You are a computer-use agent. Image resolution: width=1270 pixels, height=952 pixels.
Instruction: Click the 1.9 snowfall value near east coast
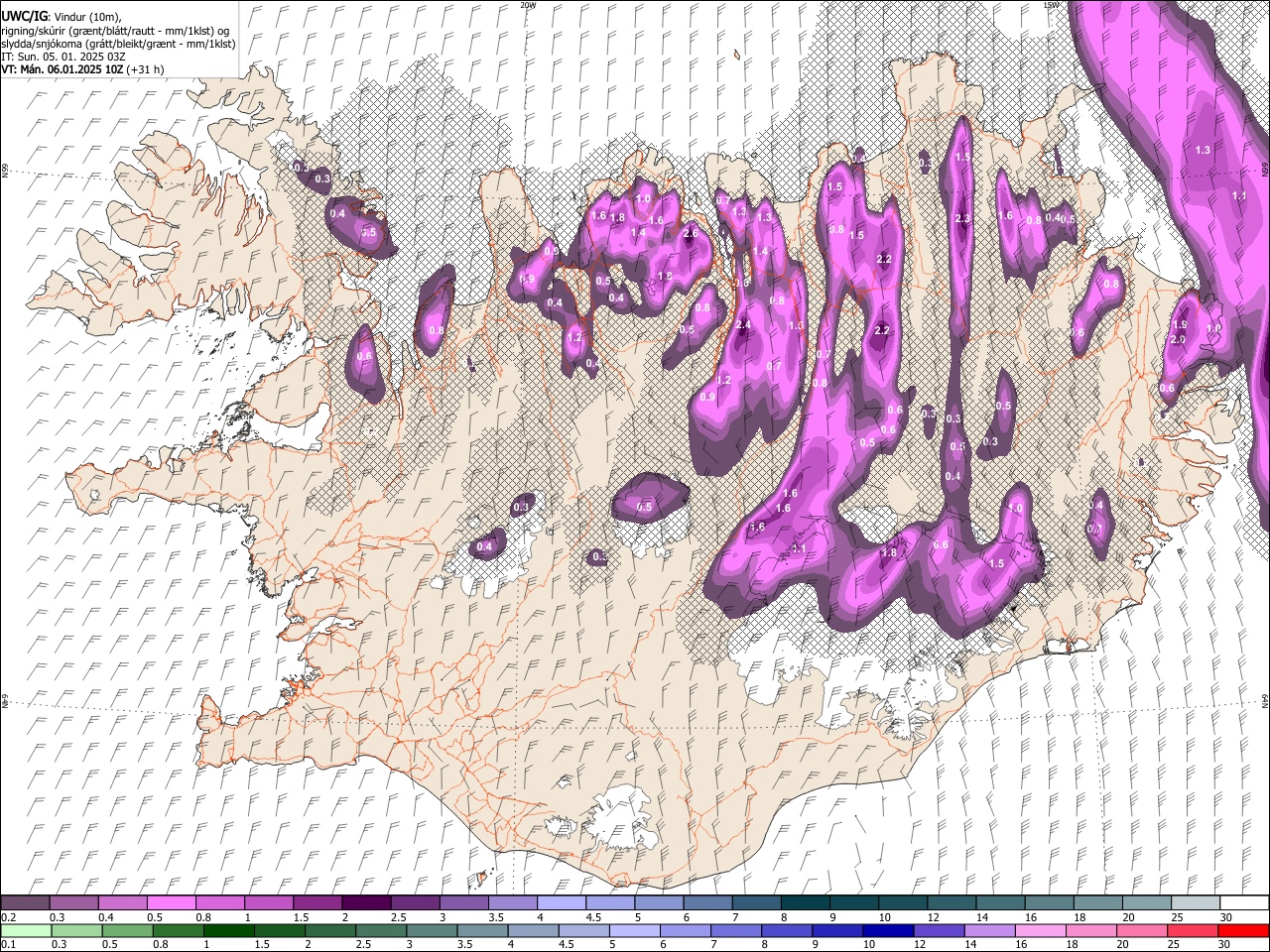point(1180,325)
